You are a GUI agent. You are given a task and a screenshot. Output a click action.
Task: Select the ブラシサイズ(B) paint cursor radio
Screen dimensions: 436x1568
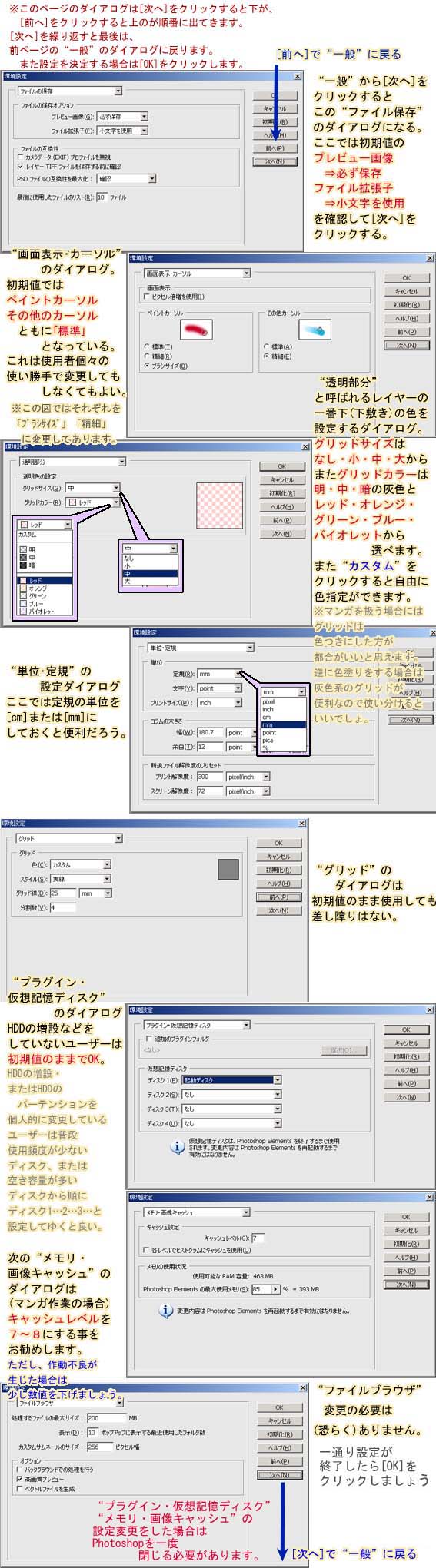(147, 366)
